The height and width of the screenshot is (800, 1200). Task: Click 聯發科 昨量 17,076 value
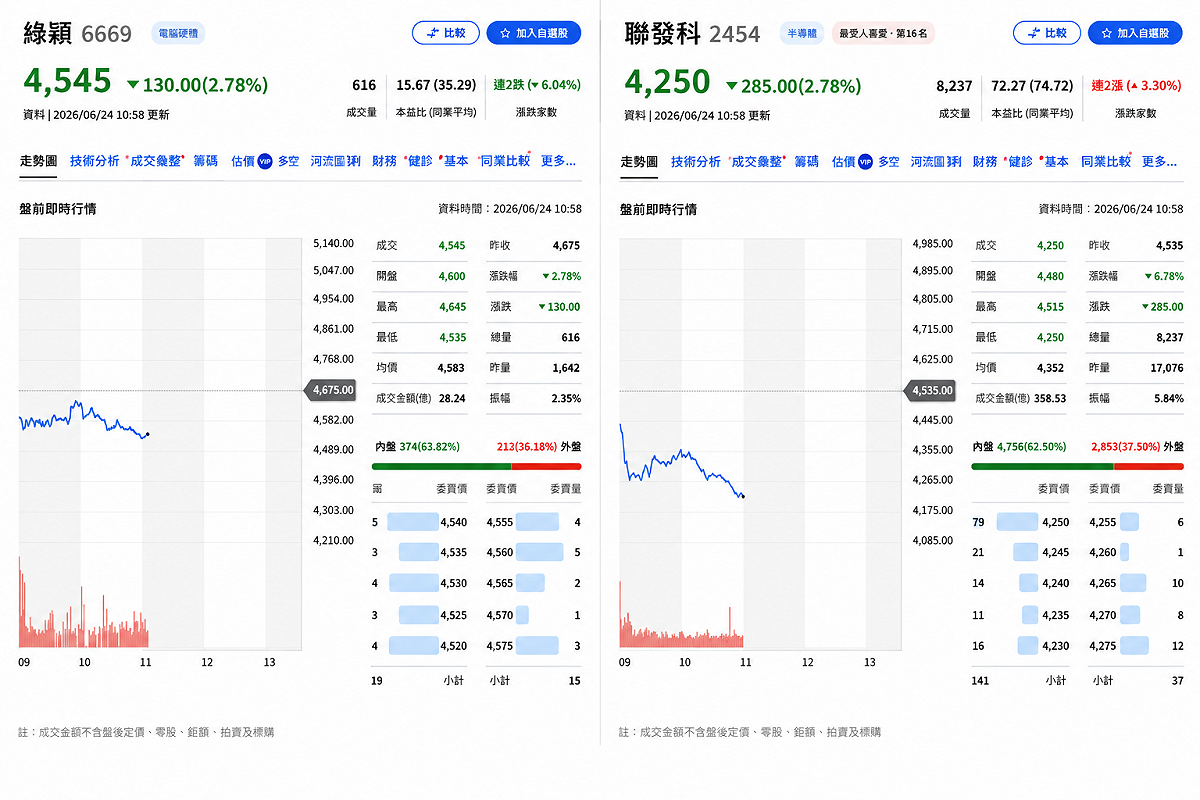click(x=1167, y=368)
